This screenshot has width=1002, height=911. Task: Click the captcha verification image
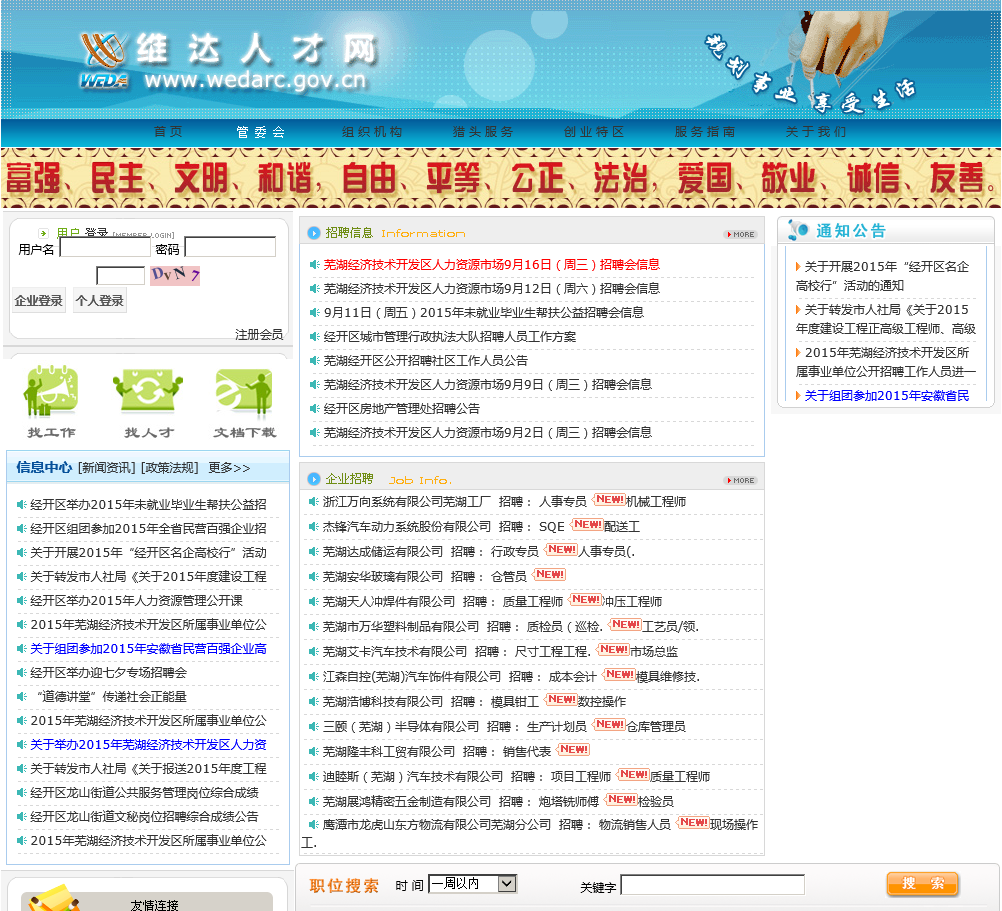pos(175,275)
